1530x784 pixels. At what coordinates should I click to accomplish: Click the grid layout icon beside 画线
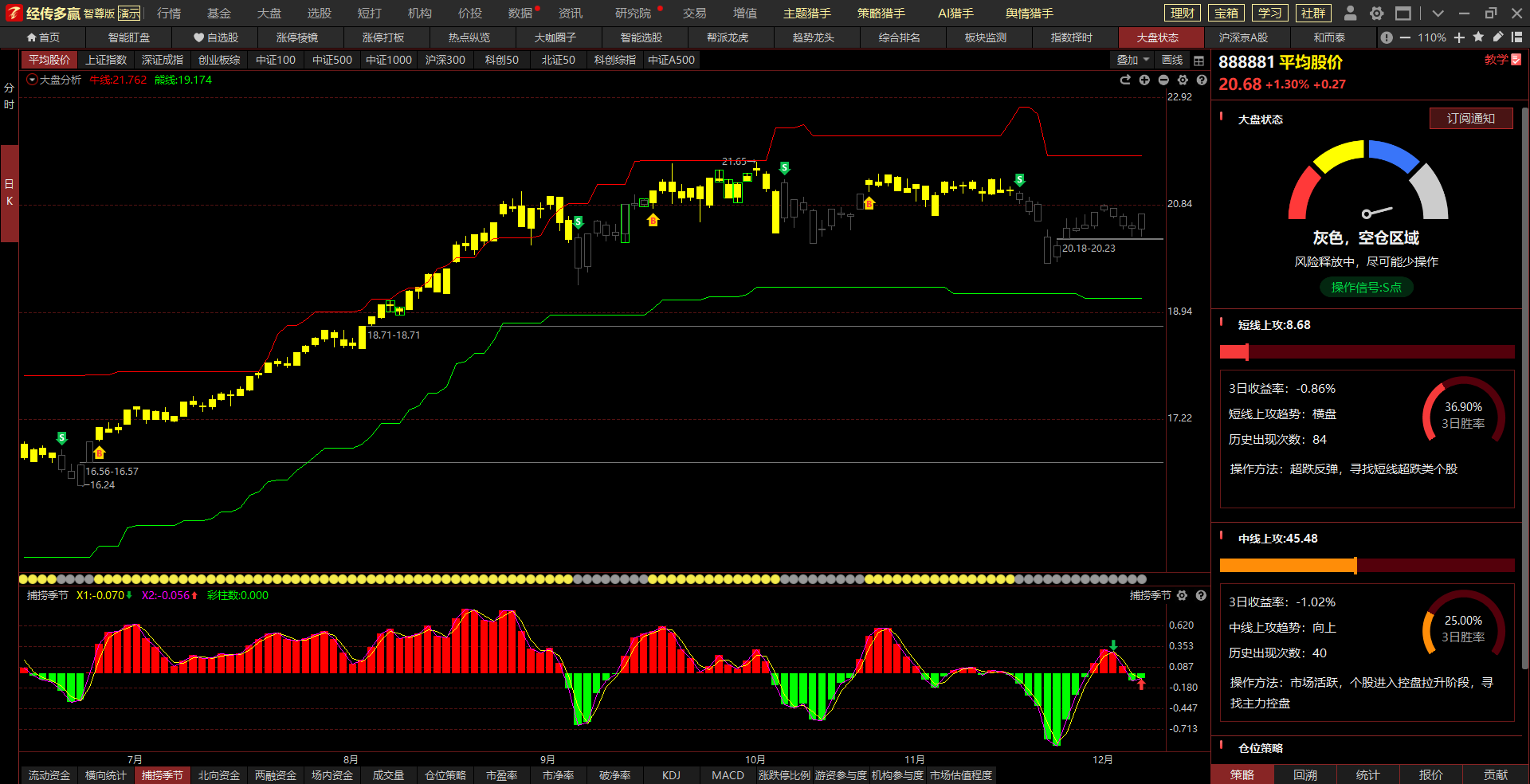[1198, 61]
